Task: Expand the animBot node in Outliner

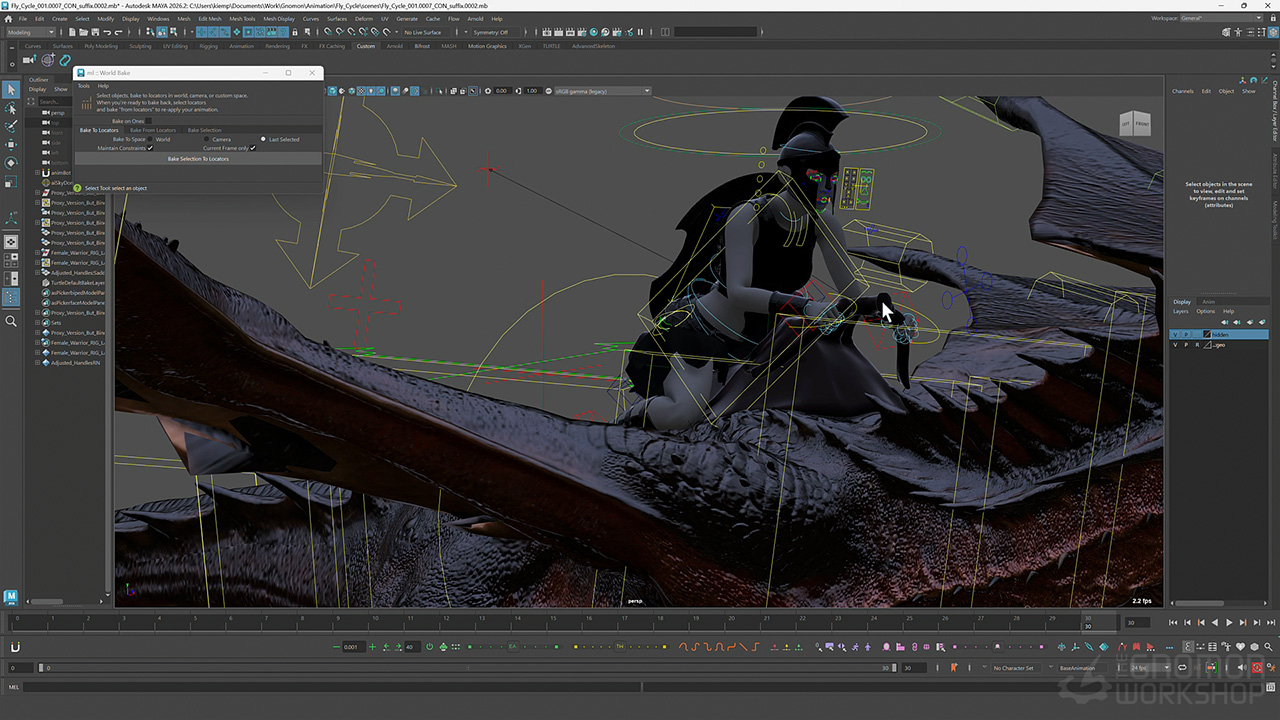Action: click(37, 172)
